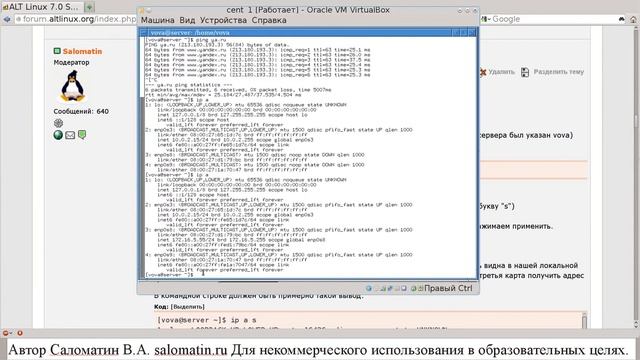Image resolution: width=640 pixels, height=360 pixels.
Task: Send personal message via green speech bubble
Action: coord(82,135)
